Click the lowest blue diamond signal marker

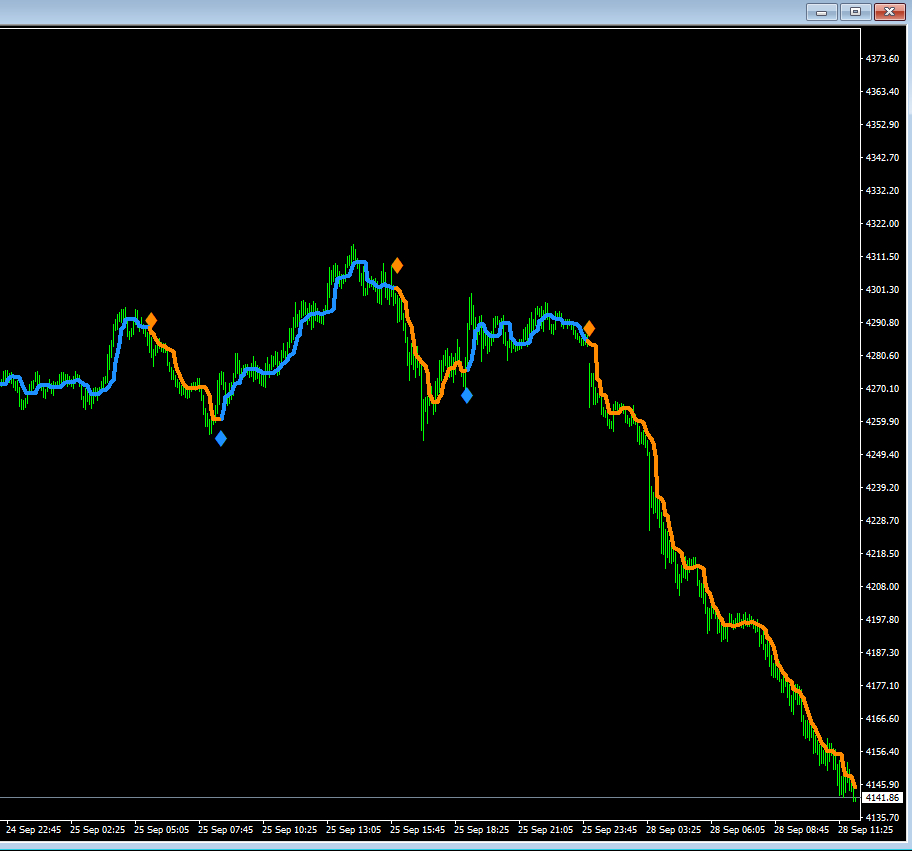tap(221, 439)
